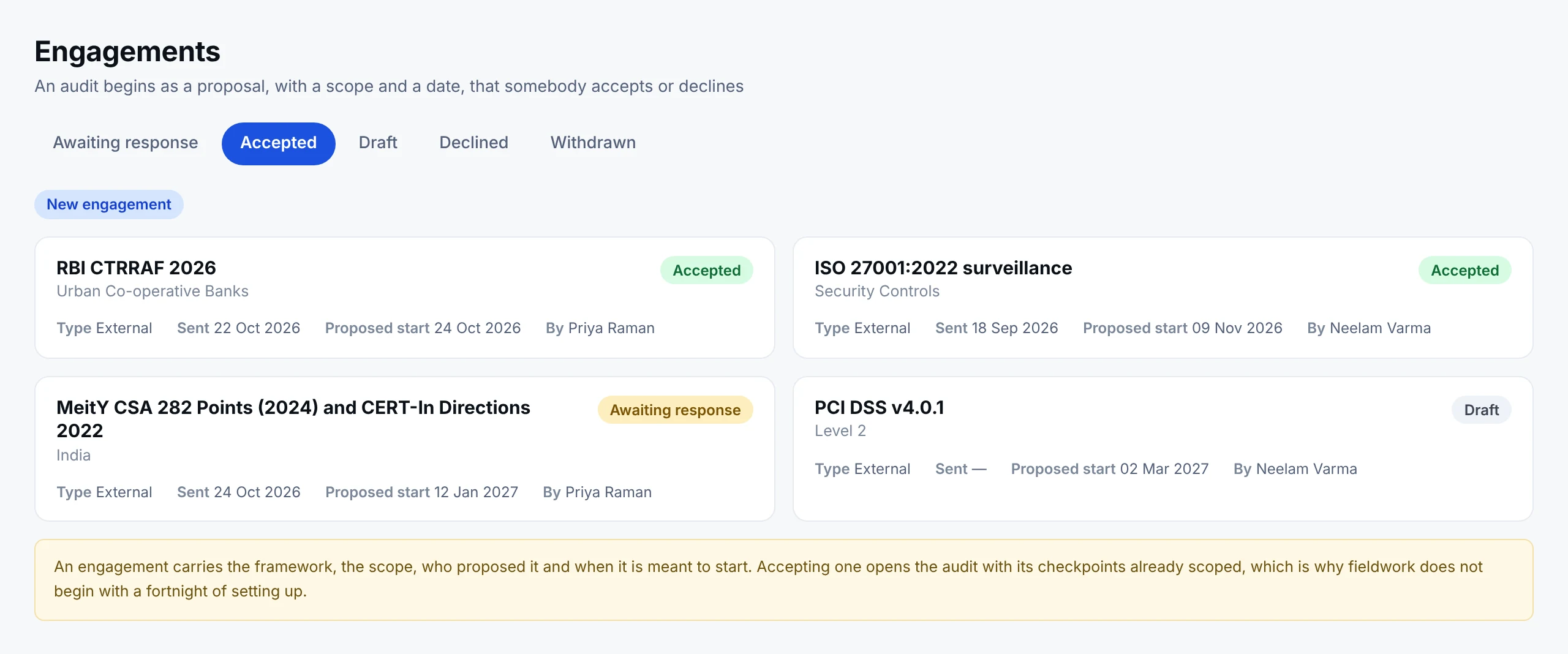Click the Accepted badge on ISO 27001 card
The image size is (1568, 654).
coord(1465,270)
